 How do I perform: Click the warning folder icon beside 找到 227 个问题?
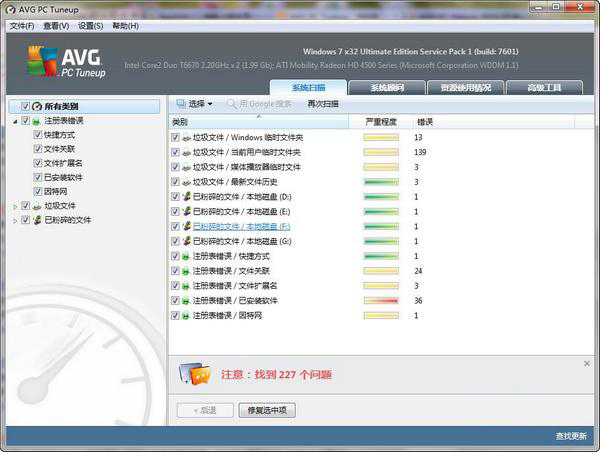click(195, 374)
